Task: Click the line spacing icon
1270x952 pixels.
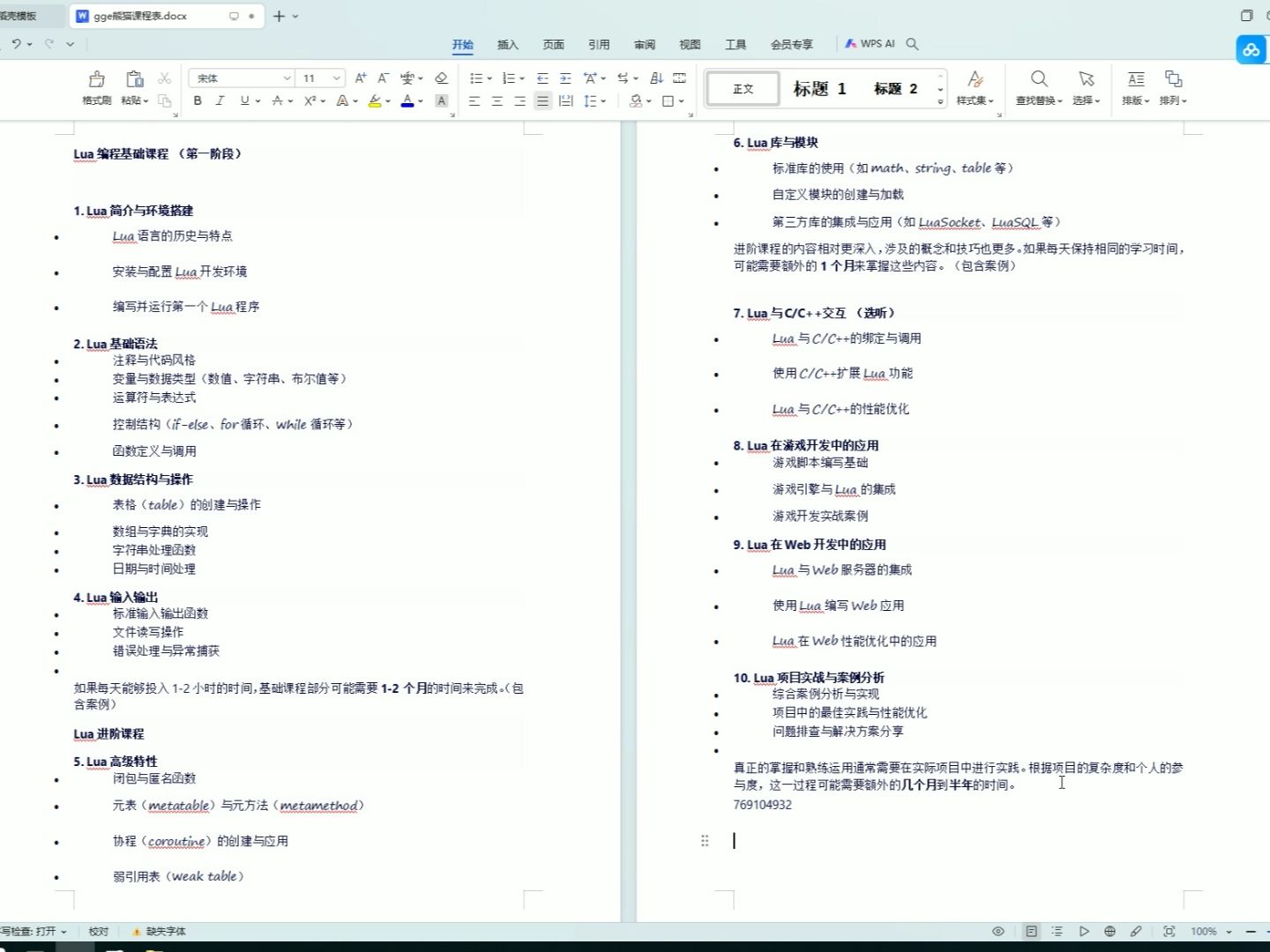Action: [x=591, y=101]
